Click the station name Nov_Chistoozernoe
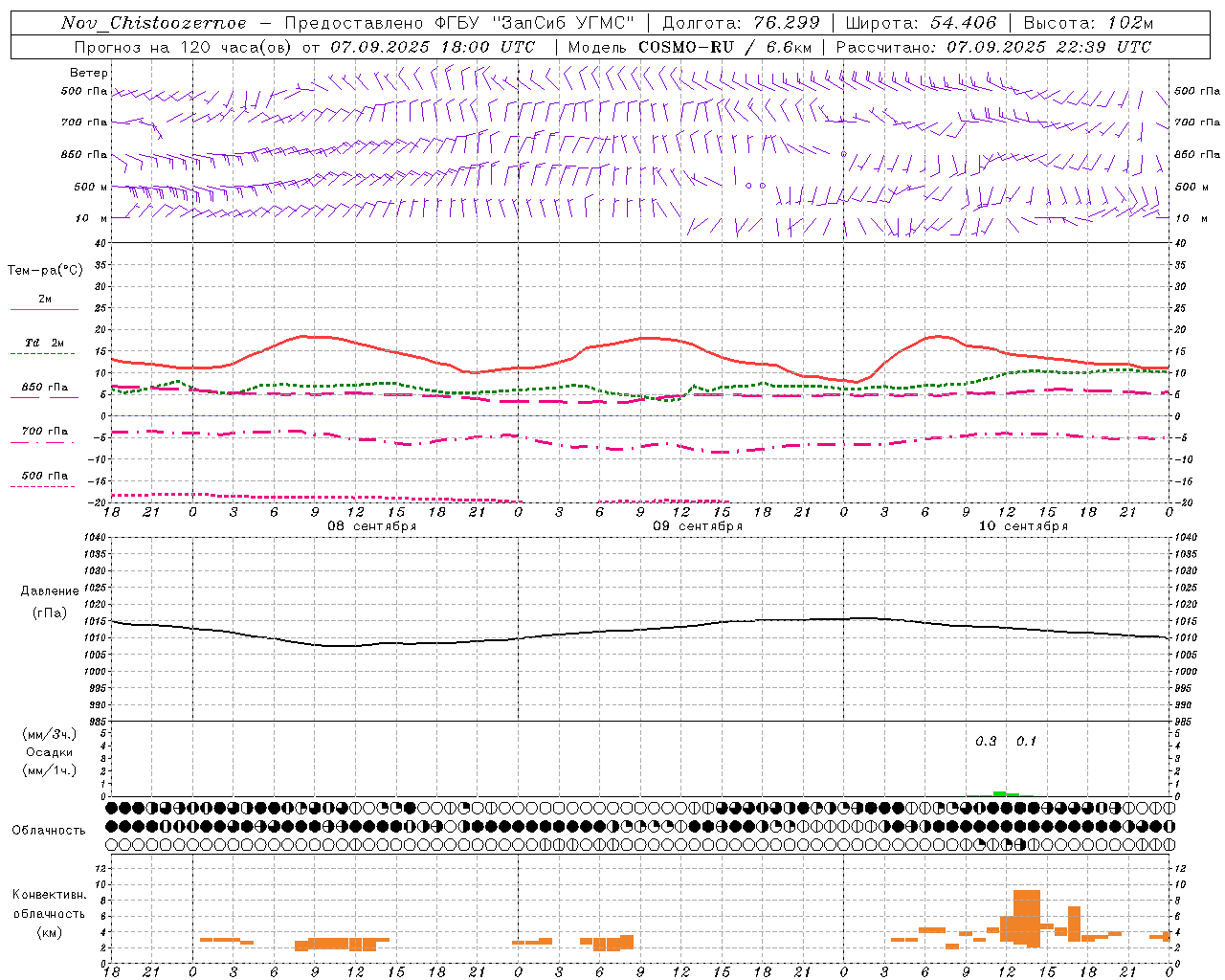 [x=154, y=23]
